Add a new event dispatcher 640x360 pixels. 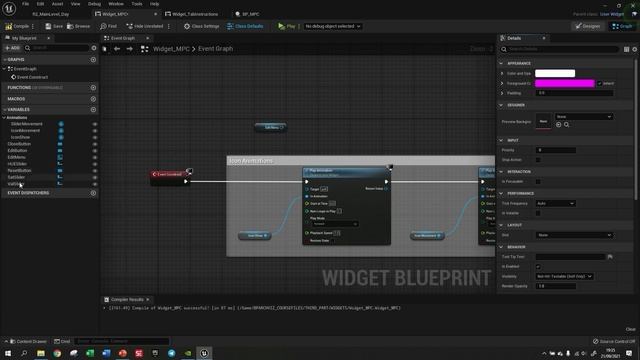[x=93, y=193]
